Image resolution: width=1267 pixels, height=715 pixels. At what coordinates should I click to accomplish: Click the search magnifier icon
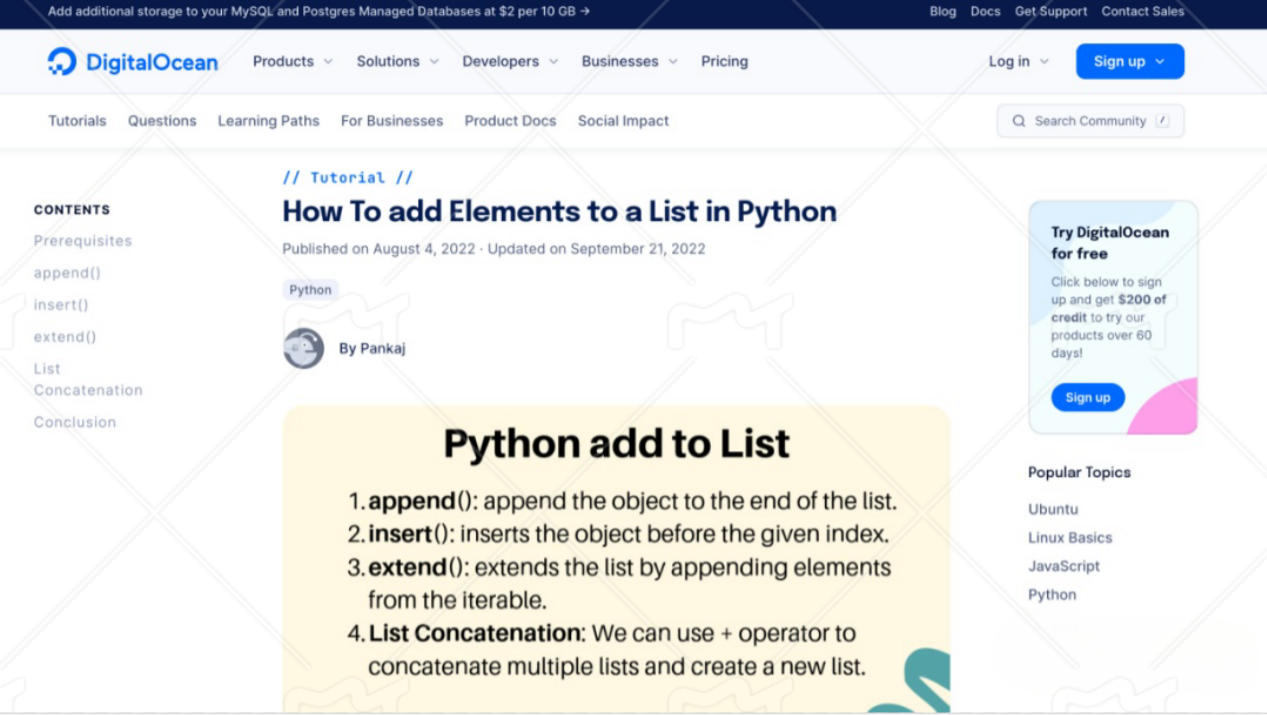click(1019, 121)
